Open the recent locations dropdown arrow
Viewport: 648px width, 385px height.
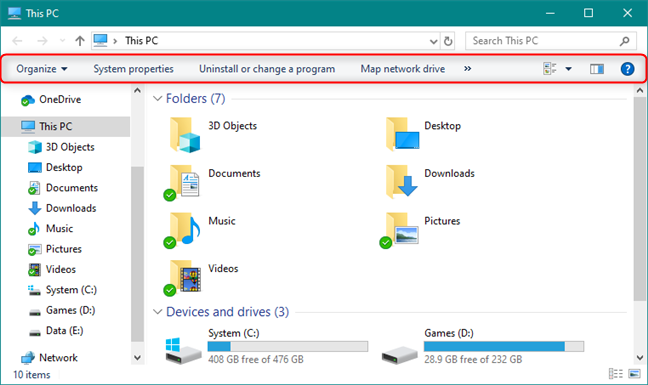(62, 41)
